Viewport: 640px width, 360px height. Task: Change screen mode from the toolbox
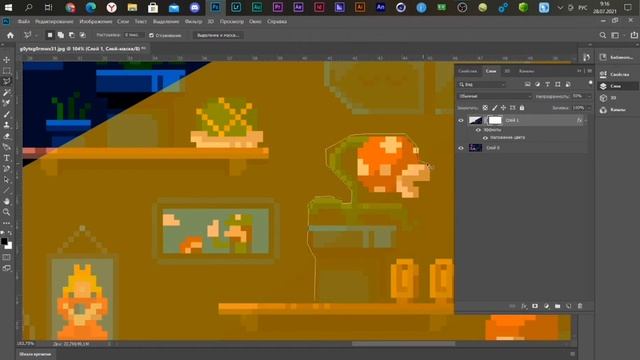pyautogui.click(x=7, y=268)
